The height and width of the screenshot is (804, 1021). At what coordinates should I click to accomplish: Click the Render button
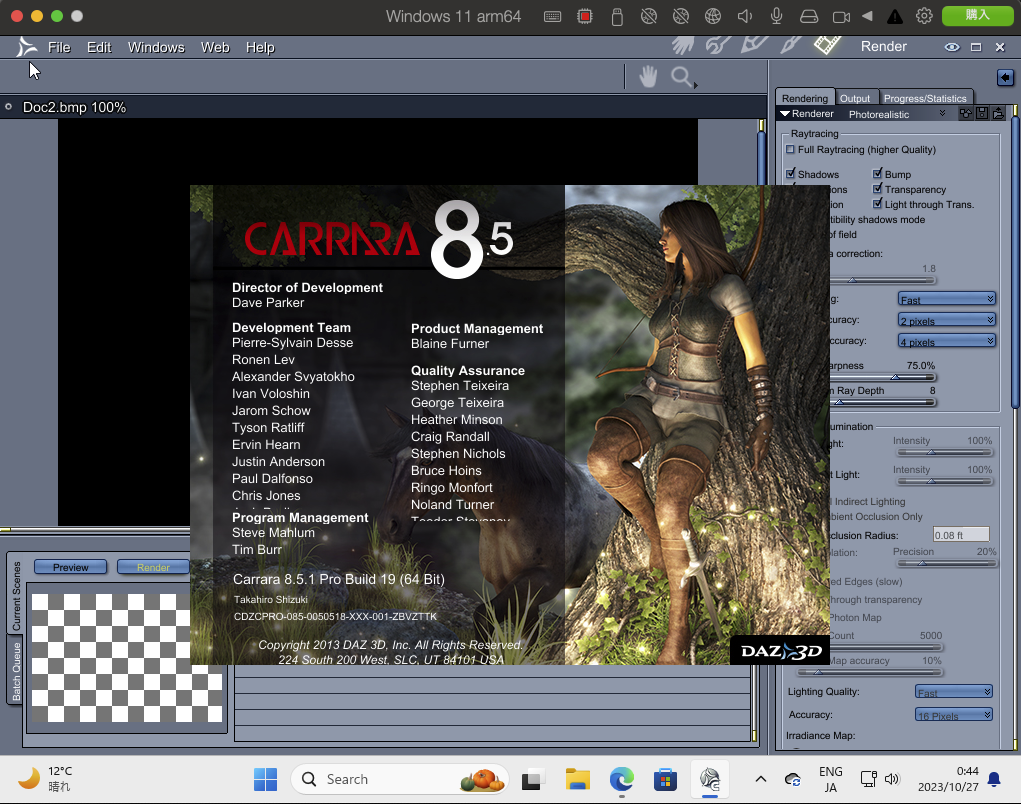pyautogui.click(x=154, y=567)
